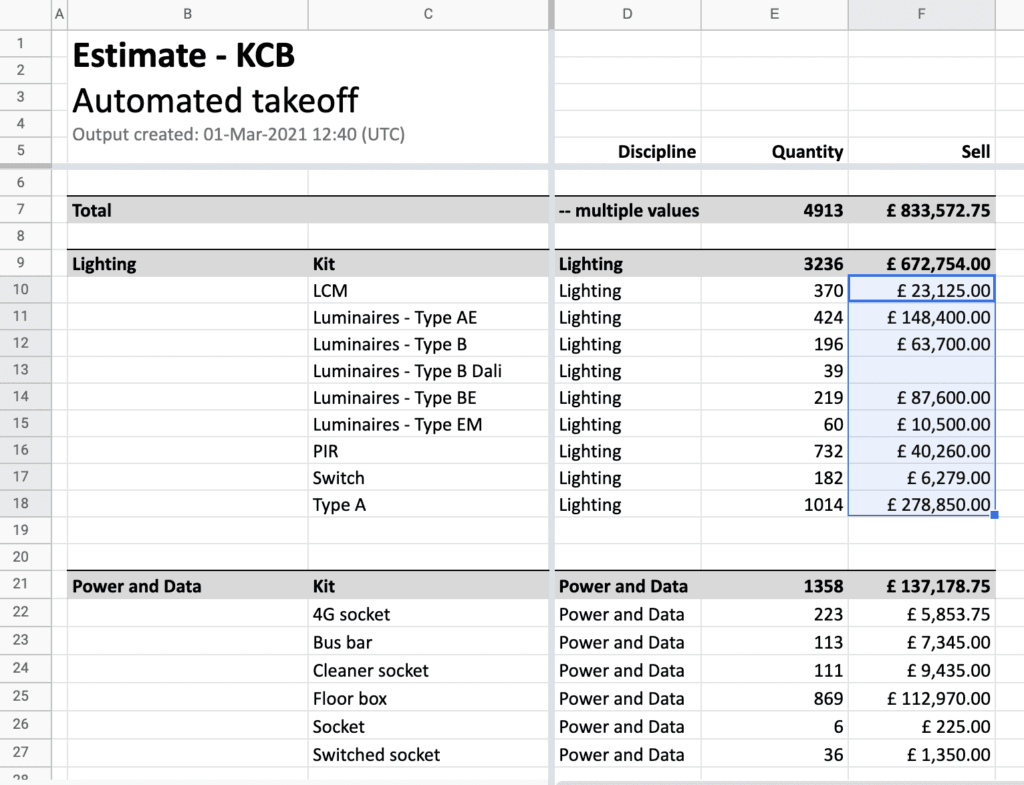Click 'Luminaires - Type BE' cell

[x=428, y=398]
